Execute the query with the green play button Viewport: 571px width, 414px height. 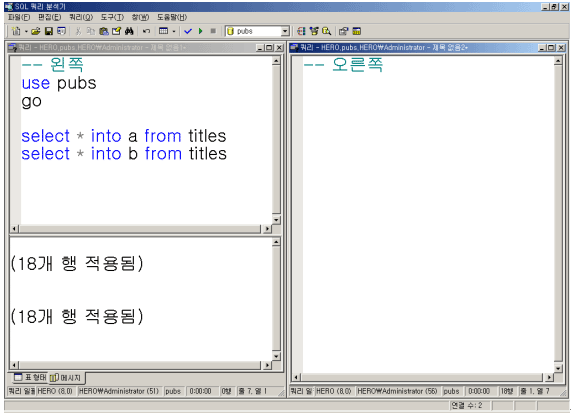pyautogui.click(x=201, y=31)
